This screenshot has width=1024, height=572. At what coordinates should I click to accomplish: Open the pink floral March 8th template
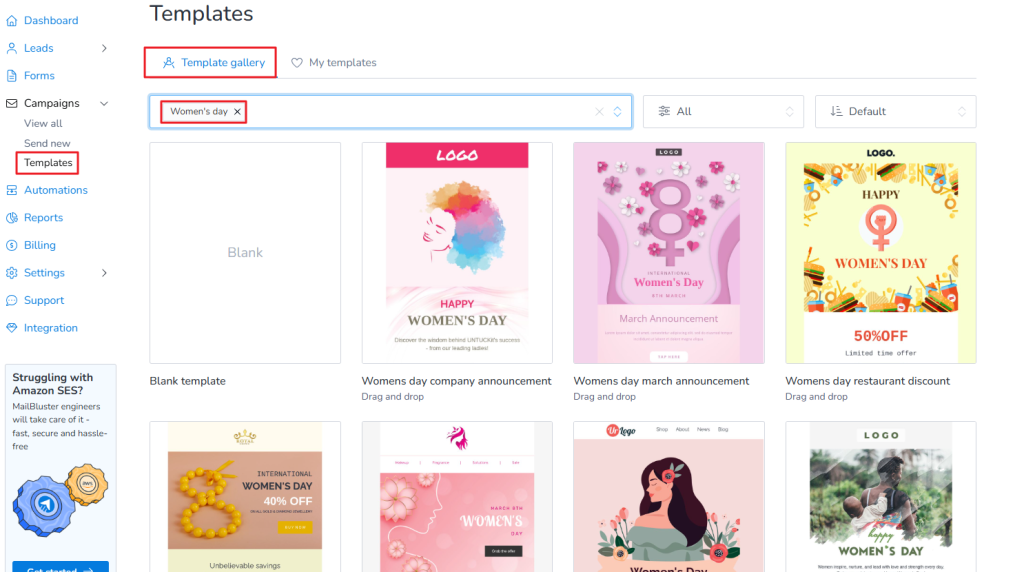click(457, 497)
